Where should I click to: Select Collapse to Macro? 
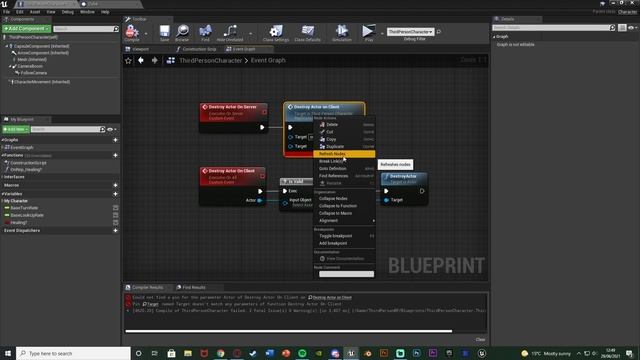pyautogui.click(x=344, y=213)
